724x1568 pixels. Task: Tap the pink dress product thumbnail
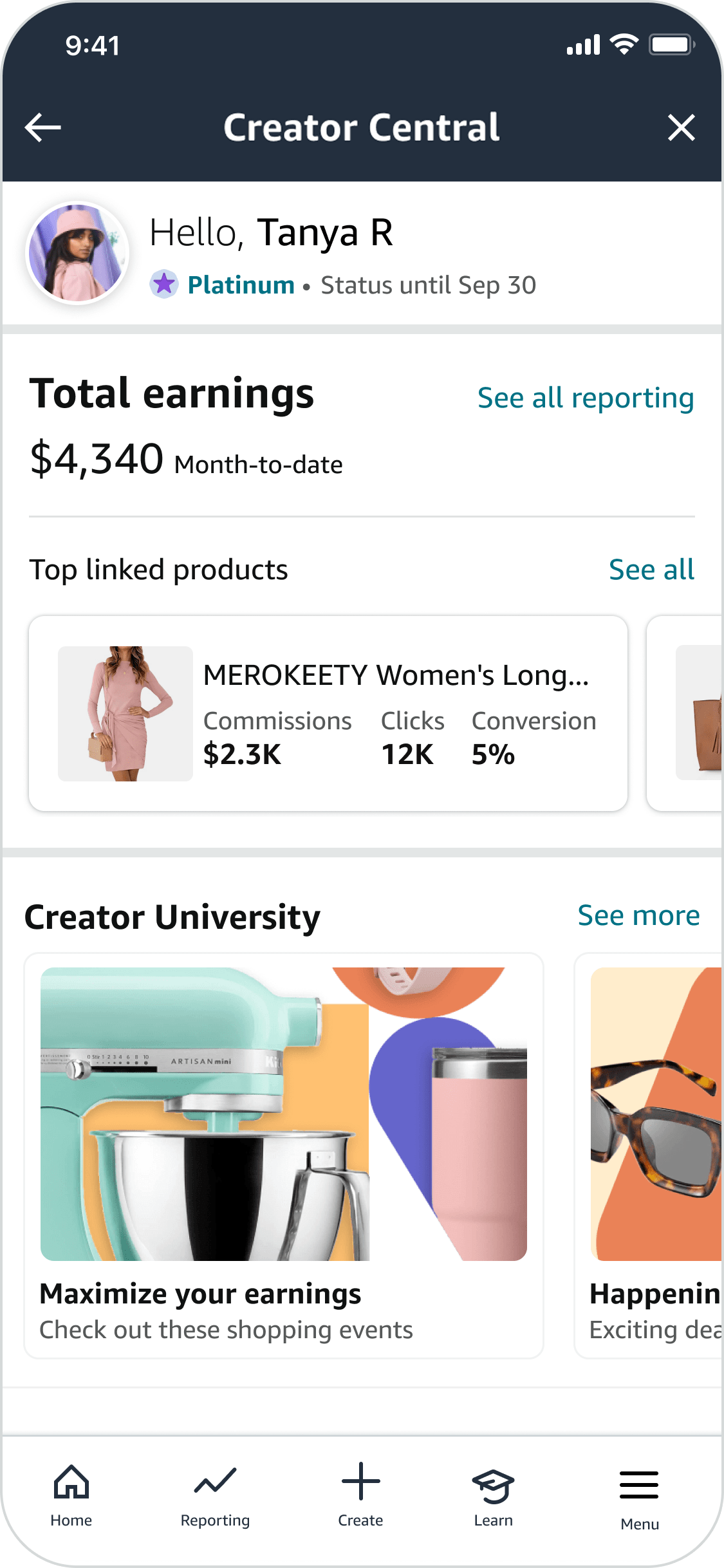pos(125,713)
